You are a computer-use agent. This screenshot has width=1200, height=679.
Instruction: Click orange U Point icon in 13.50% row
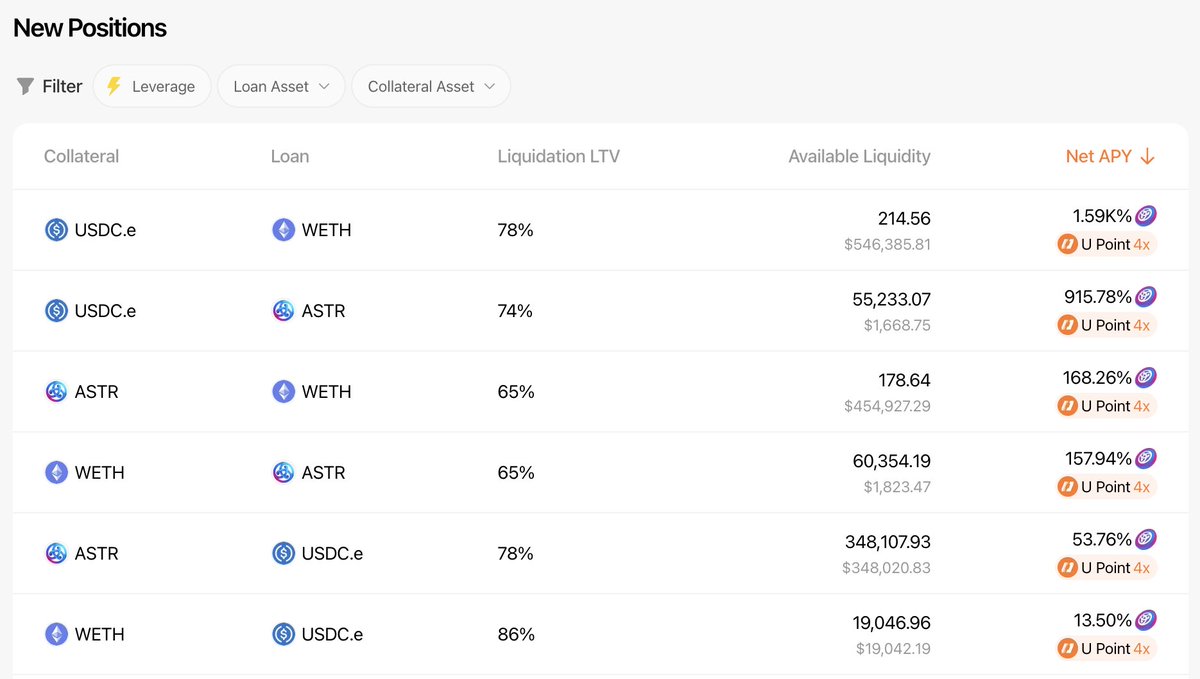(1068, 649)
